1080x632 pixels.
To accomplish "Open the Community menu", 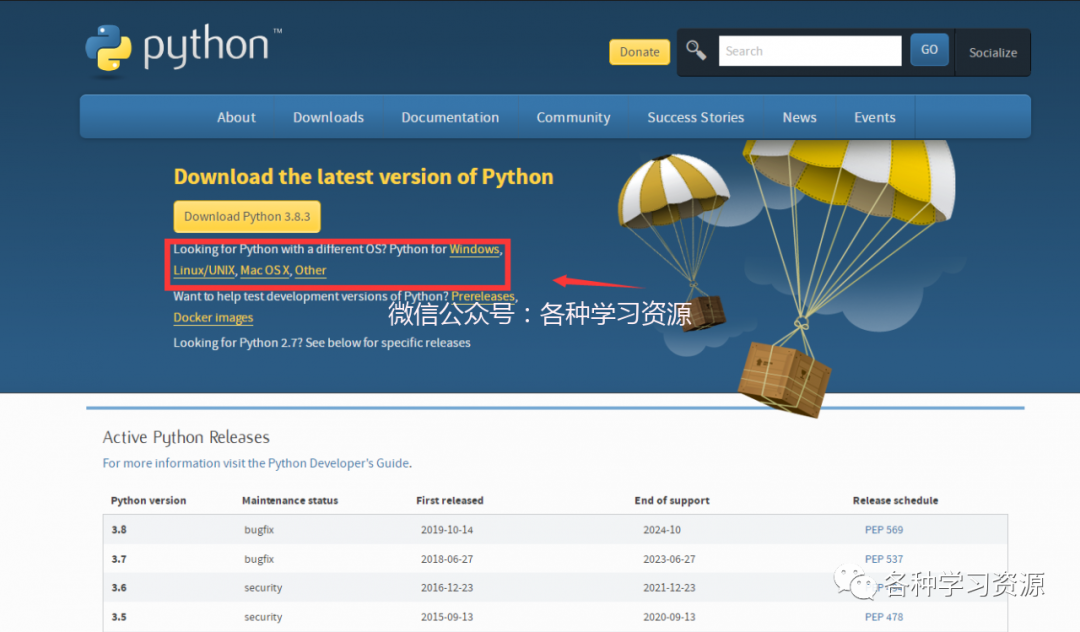I will (x=574, y=117).
